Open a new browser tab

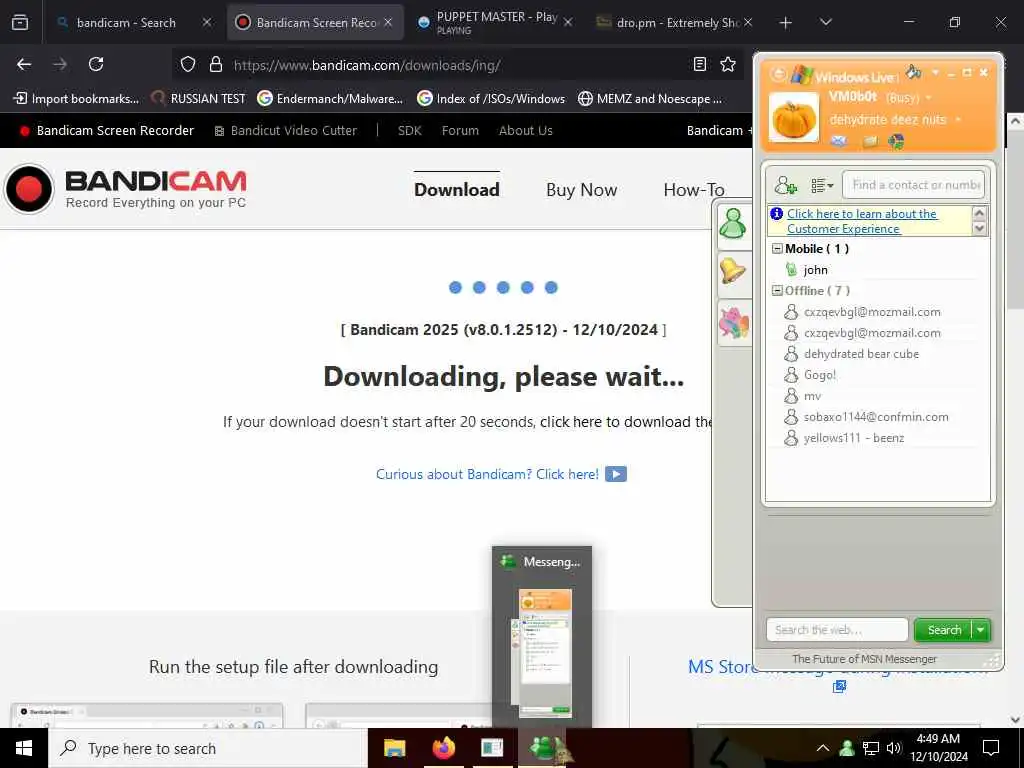click(x=786, y=23)
